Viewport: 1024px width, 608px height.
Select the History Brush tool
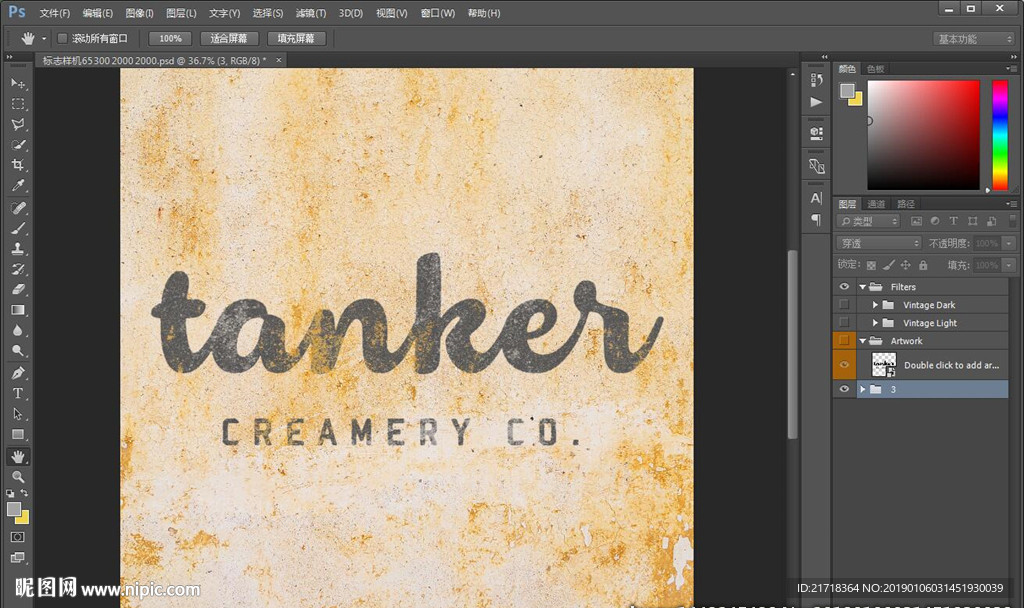(18, 269)
